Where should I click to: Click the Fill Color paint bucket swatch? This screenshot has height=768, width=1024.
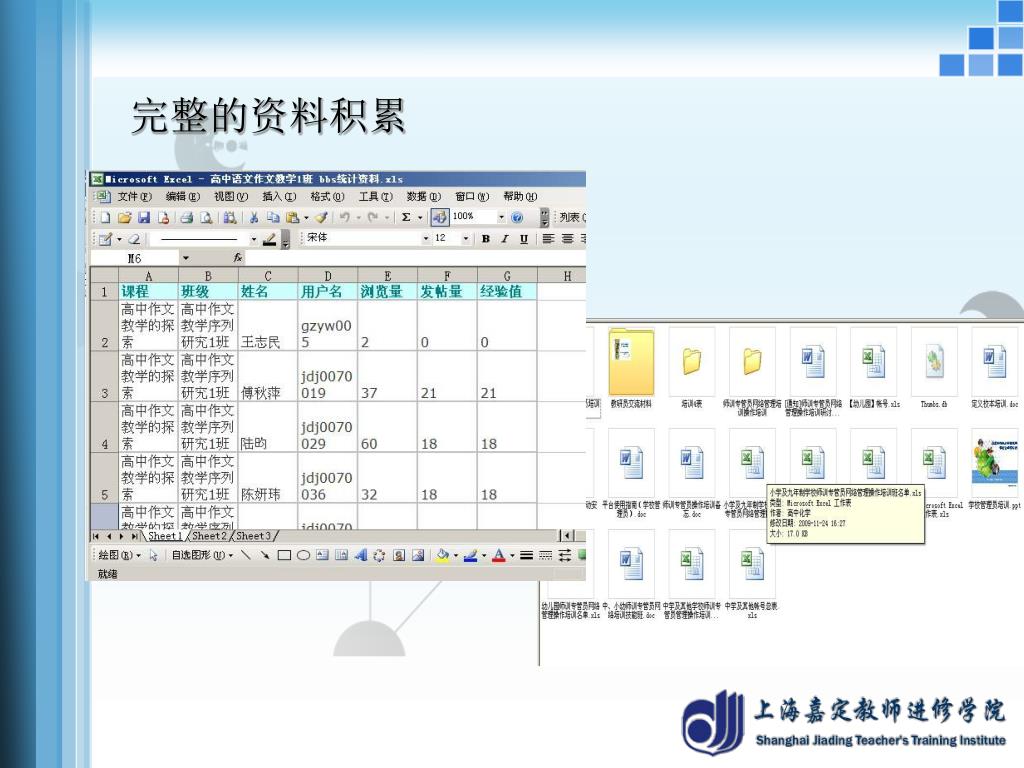coord(442,555)
